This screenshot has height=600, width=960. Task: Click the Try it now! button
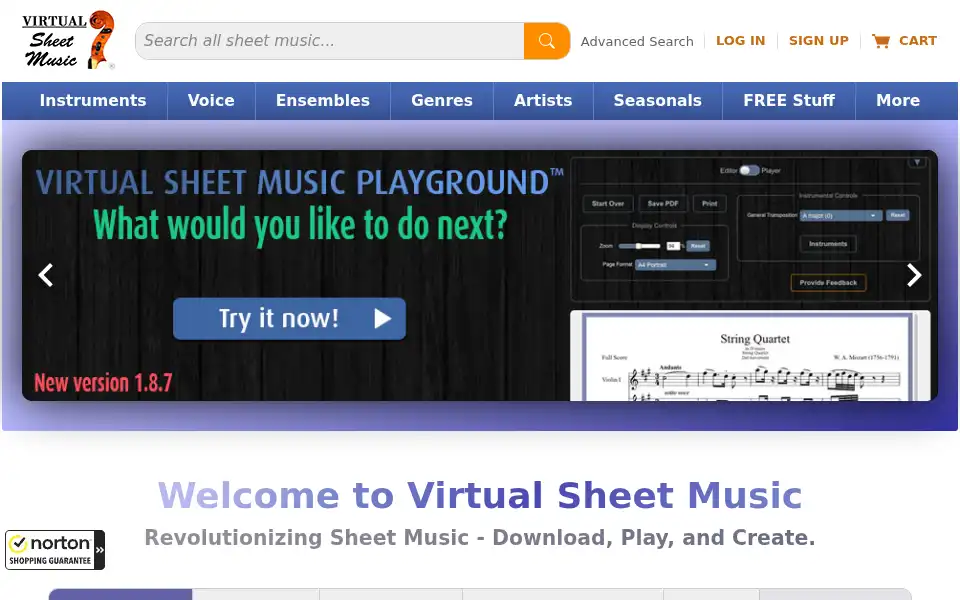click(x=290, y=319)
